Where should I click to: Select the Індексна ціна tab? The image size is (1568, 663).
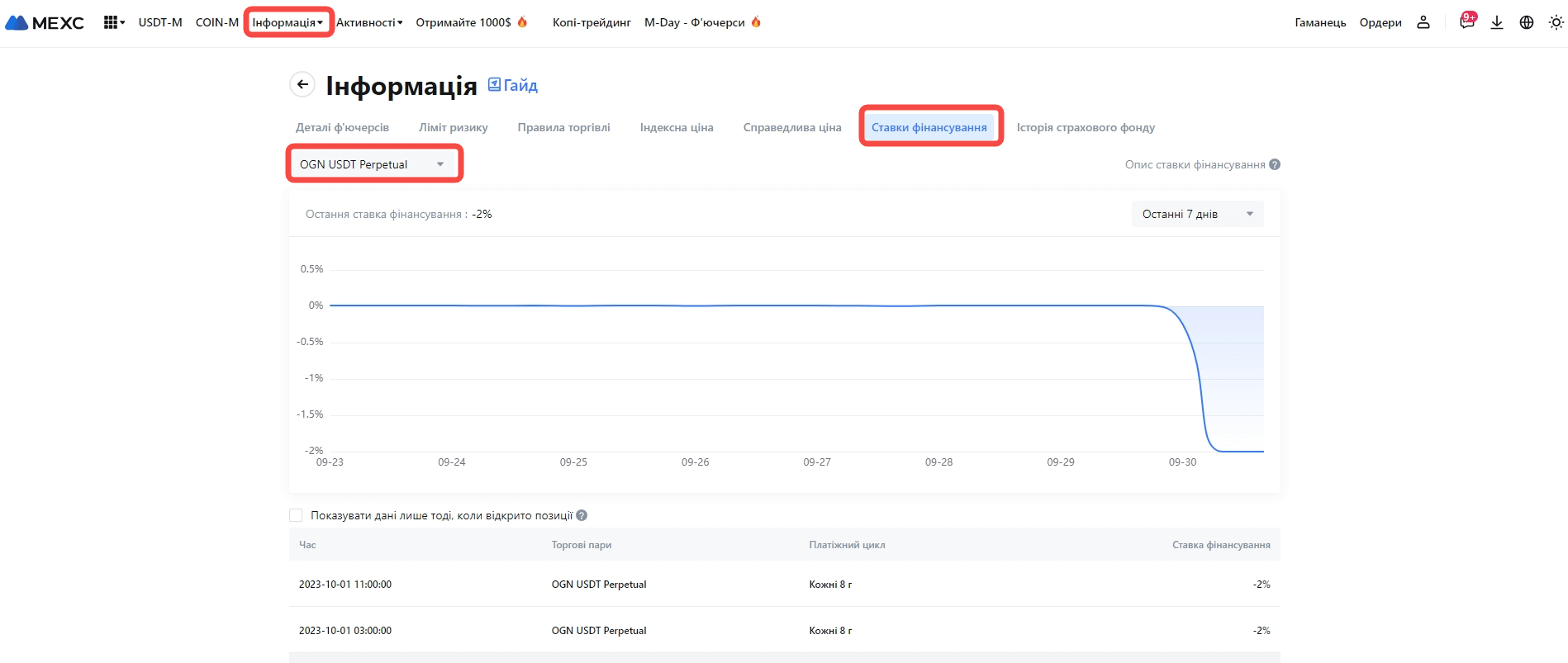click(x=676, y=127)
